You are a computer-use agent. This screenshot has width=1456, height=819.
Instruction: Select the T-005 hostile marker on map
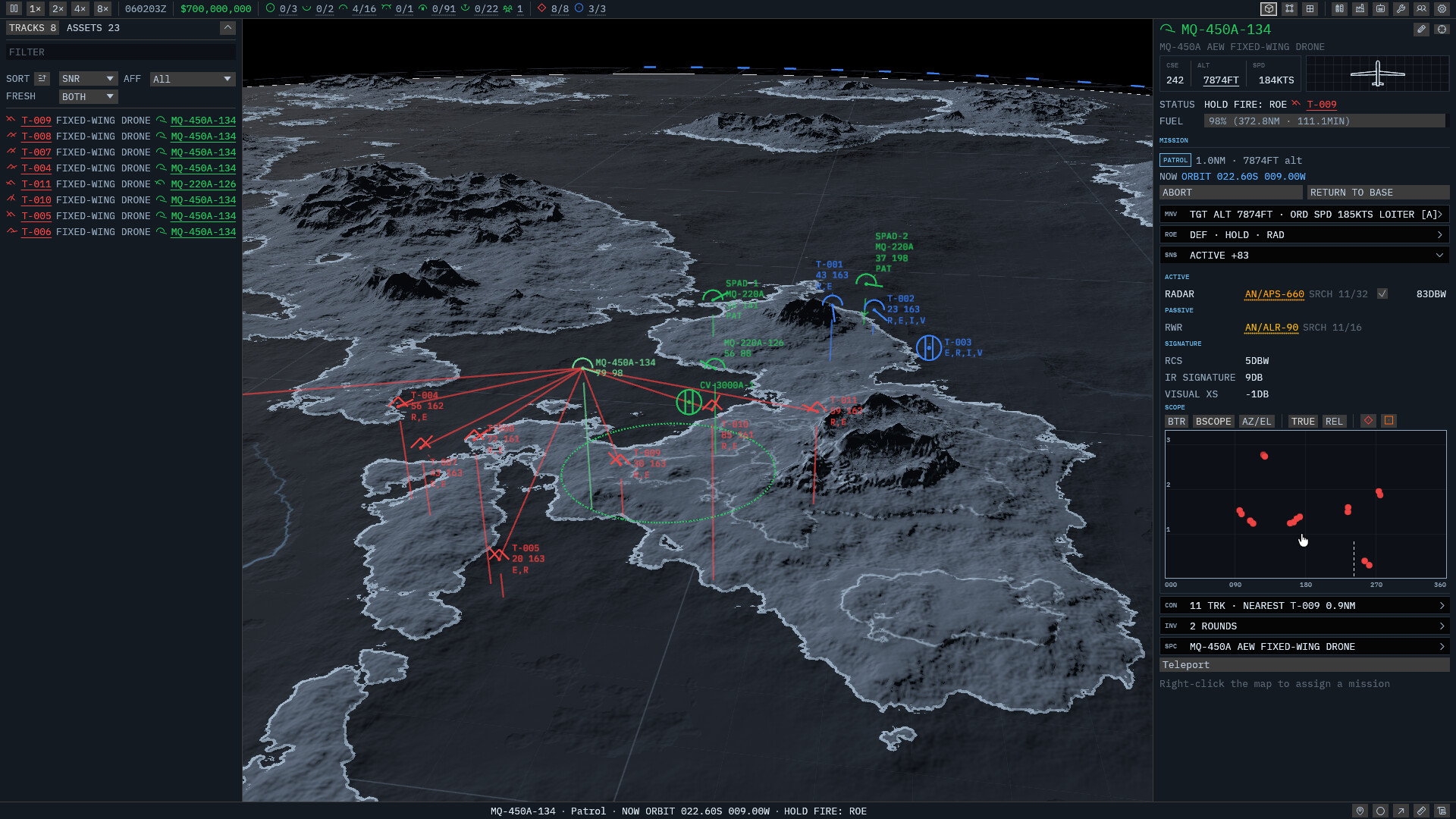tap(497, 554)
